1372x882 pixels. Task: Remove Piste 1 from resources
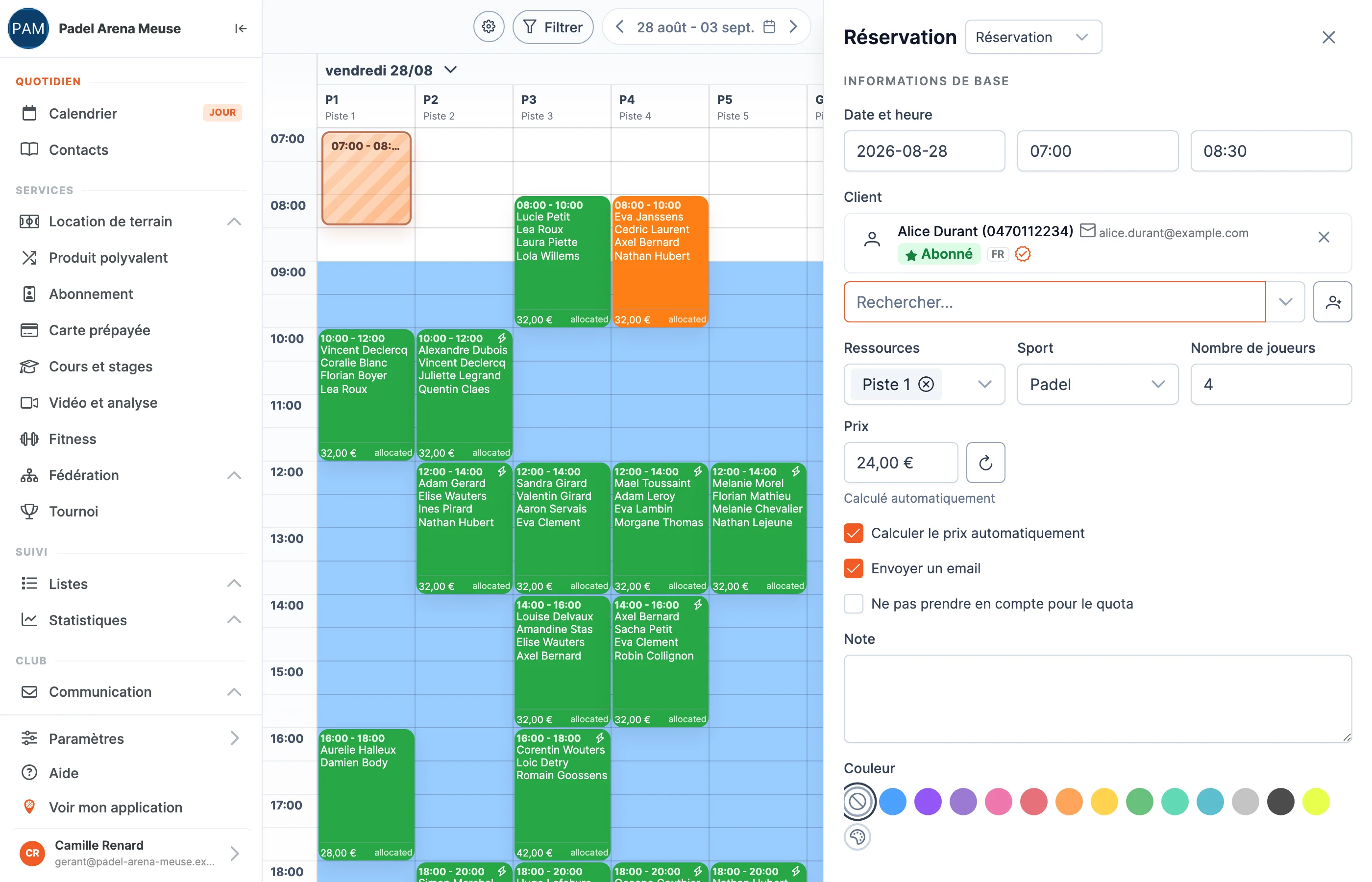coord(925,384)
